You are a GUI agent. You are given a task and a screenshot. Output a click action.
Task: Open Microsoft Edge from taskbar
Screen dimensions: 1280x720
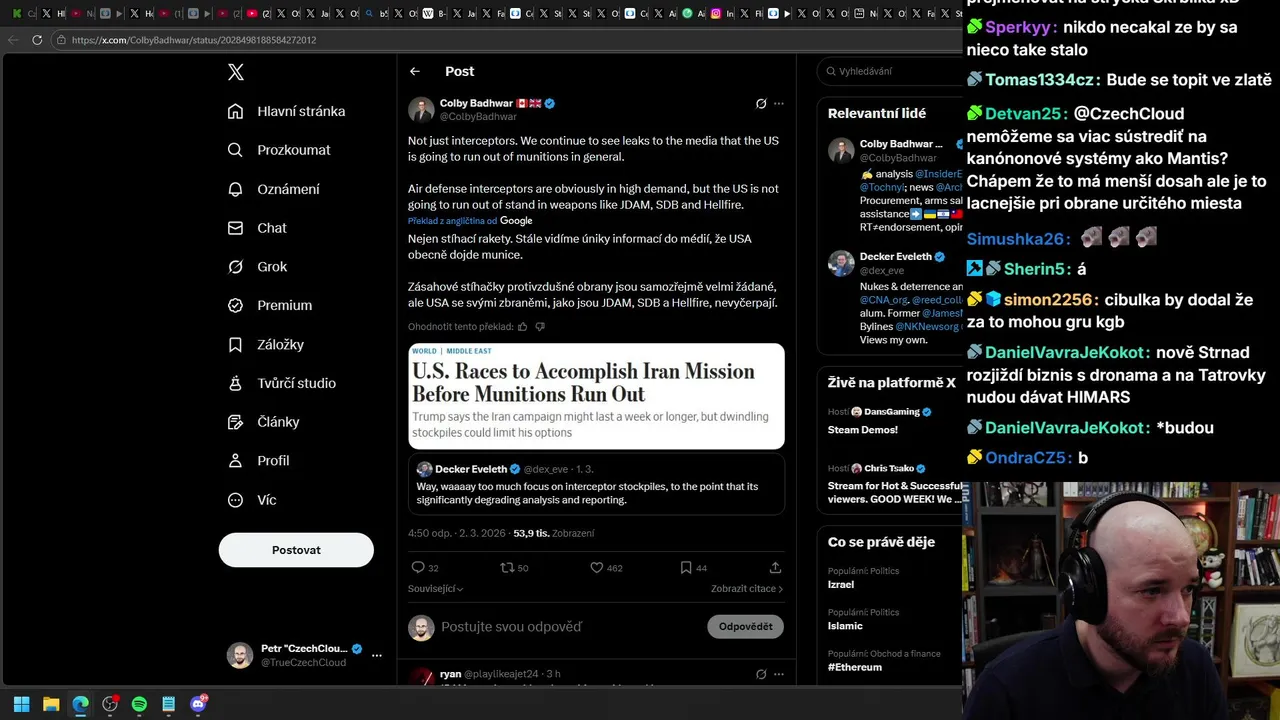80,704
